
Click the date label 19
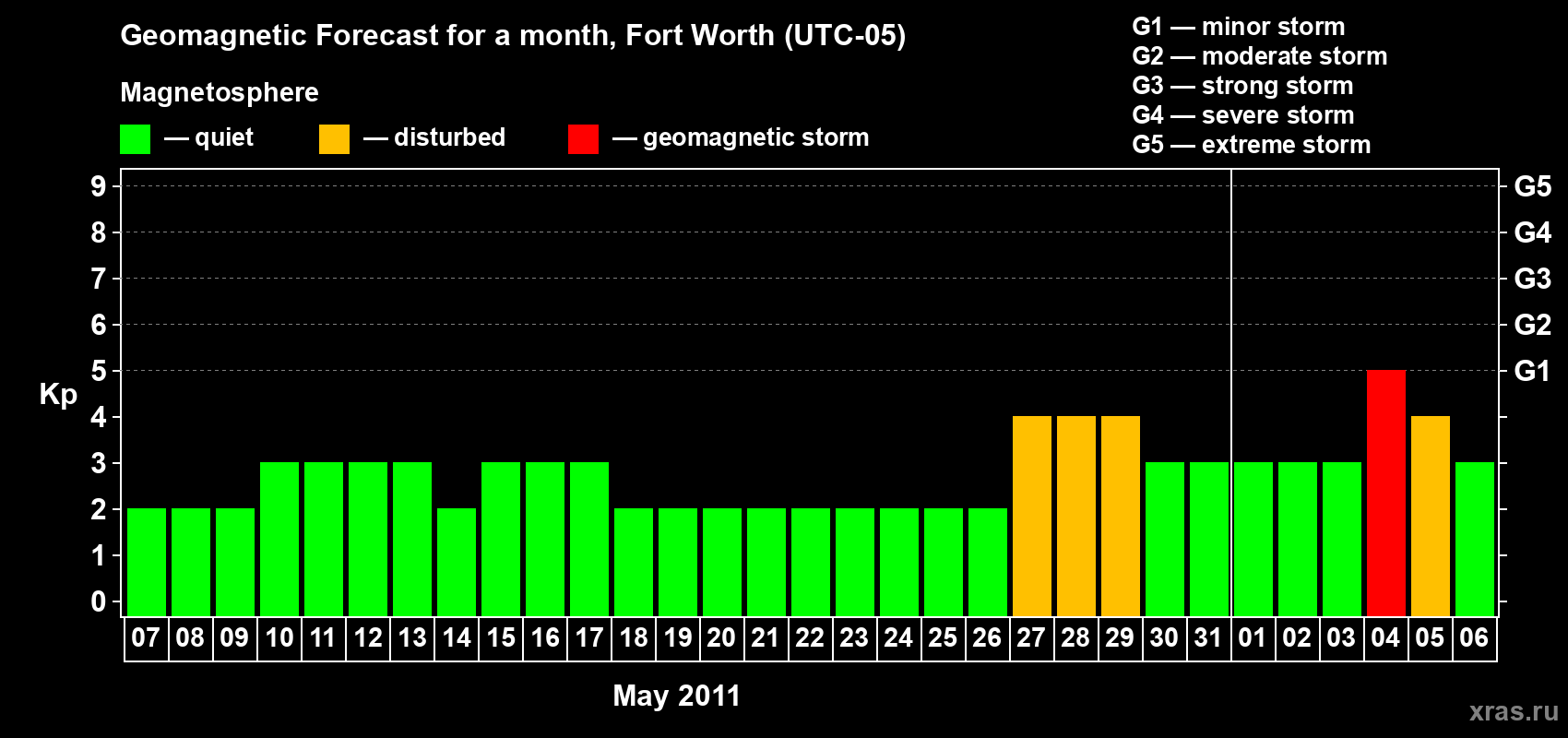(x=677, y=637)
